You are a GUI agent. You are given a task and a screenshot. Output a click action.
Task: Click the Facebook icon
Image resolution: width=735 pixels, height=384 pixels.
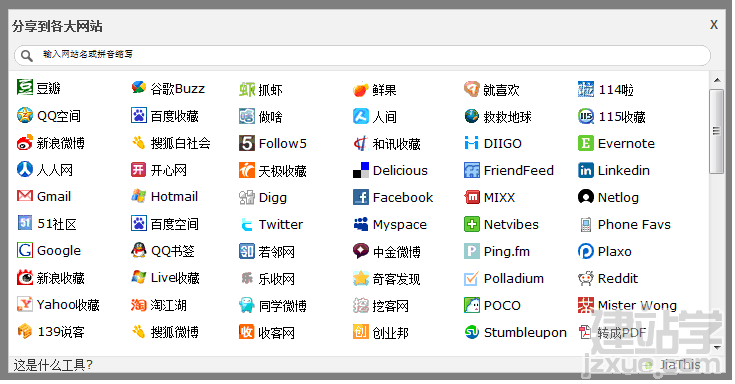click(360, 197)
